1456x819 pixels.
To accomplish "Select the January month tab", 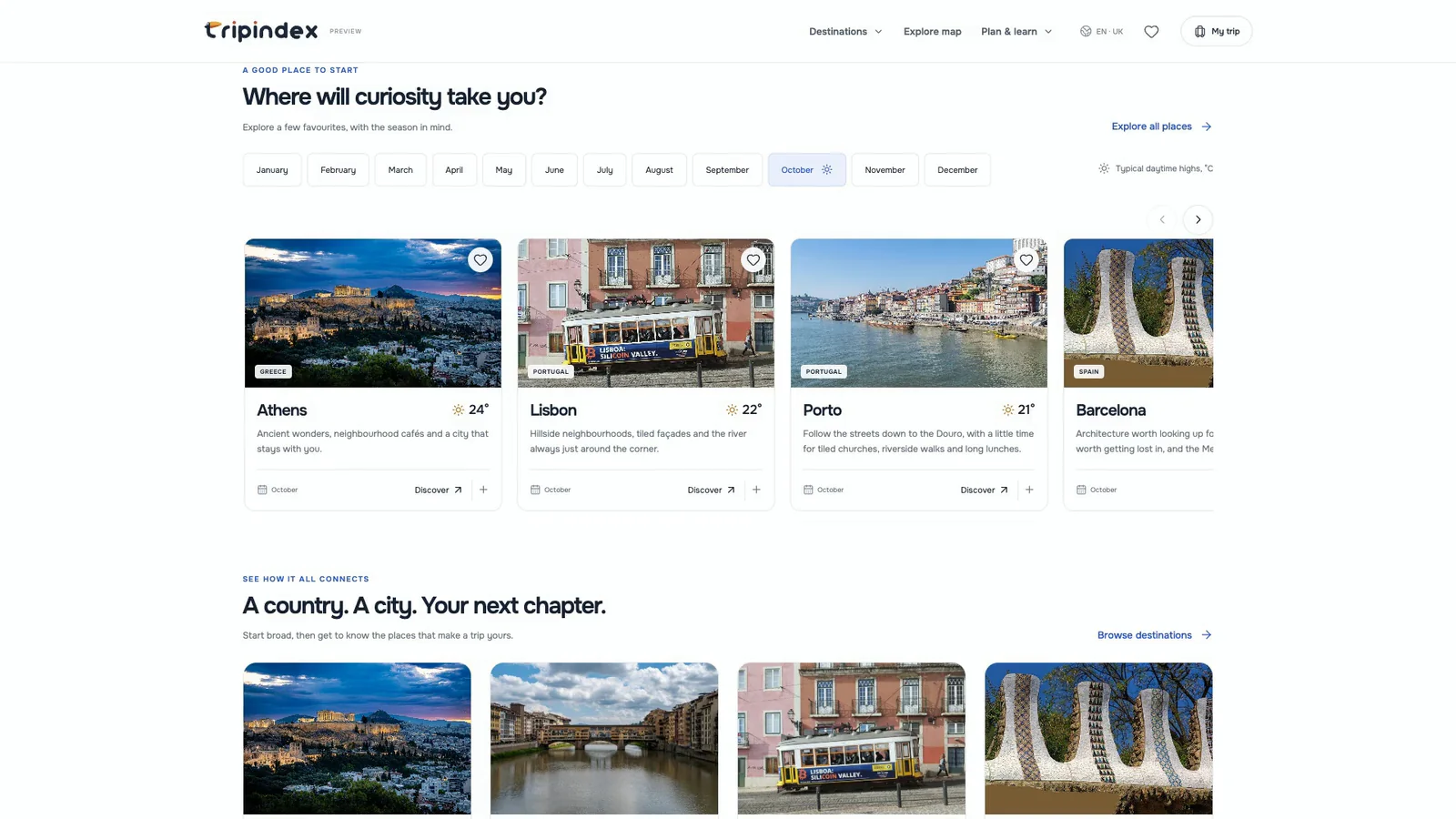I will point(272,170).
